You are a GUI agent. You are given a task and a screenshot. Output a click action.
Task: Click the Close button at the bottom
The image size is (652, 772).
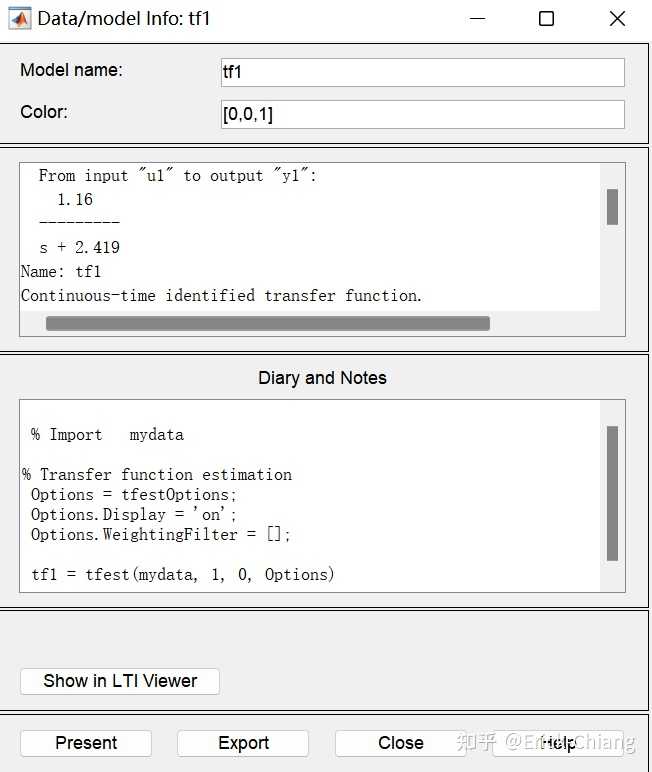coord(400,743)
